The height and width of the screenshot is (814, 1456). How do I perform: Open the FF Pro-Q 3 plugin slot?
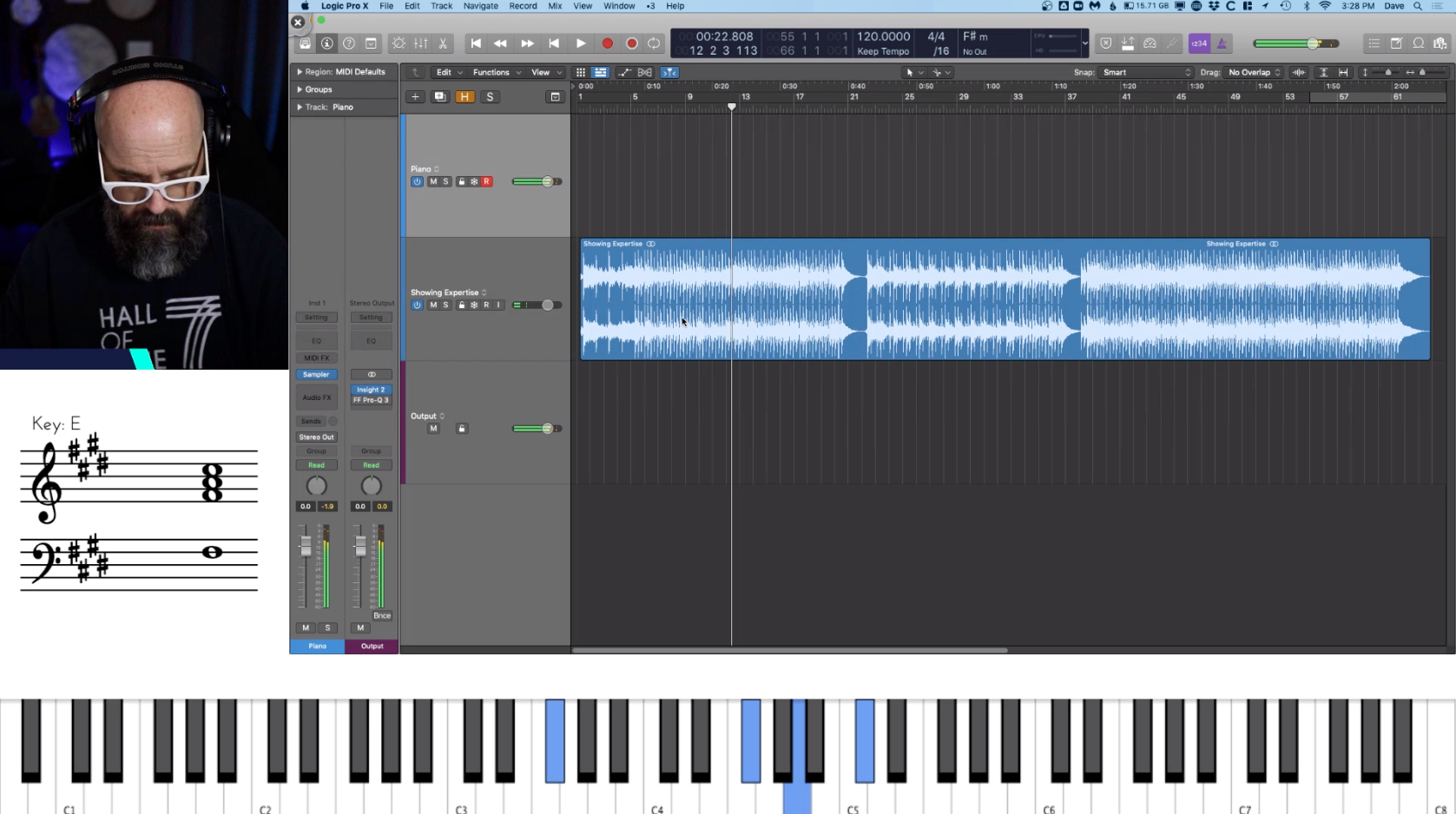click(371, 400)
